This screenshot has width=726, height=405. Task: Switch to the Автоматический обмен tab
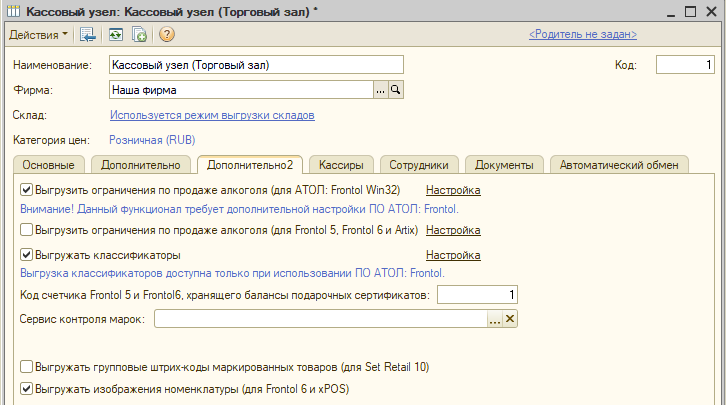(619, 165)
